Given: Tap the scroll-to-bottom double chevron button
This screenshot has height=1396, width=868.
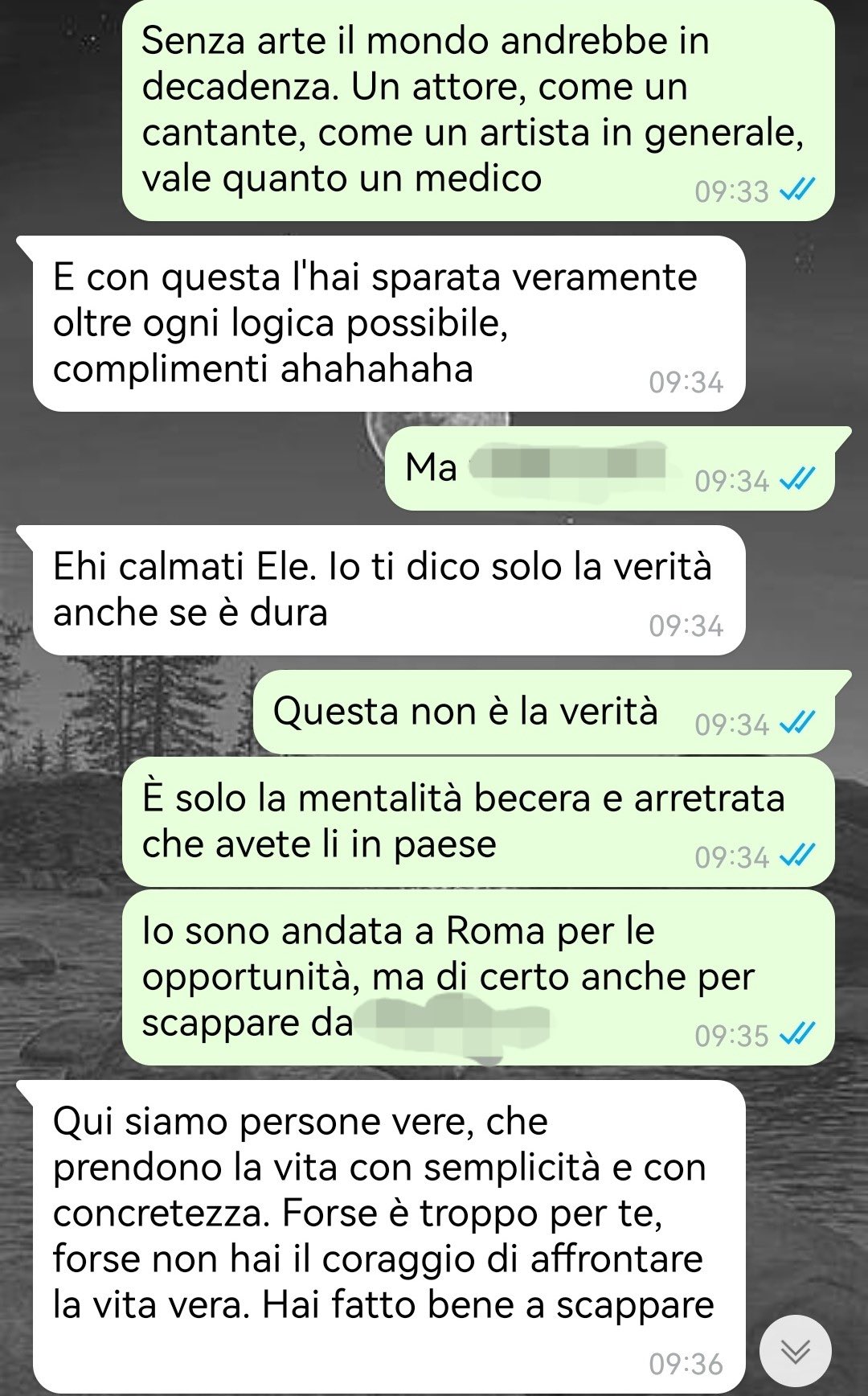Looking at the screenshot, I should click(795, 1351).
